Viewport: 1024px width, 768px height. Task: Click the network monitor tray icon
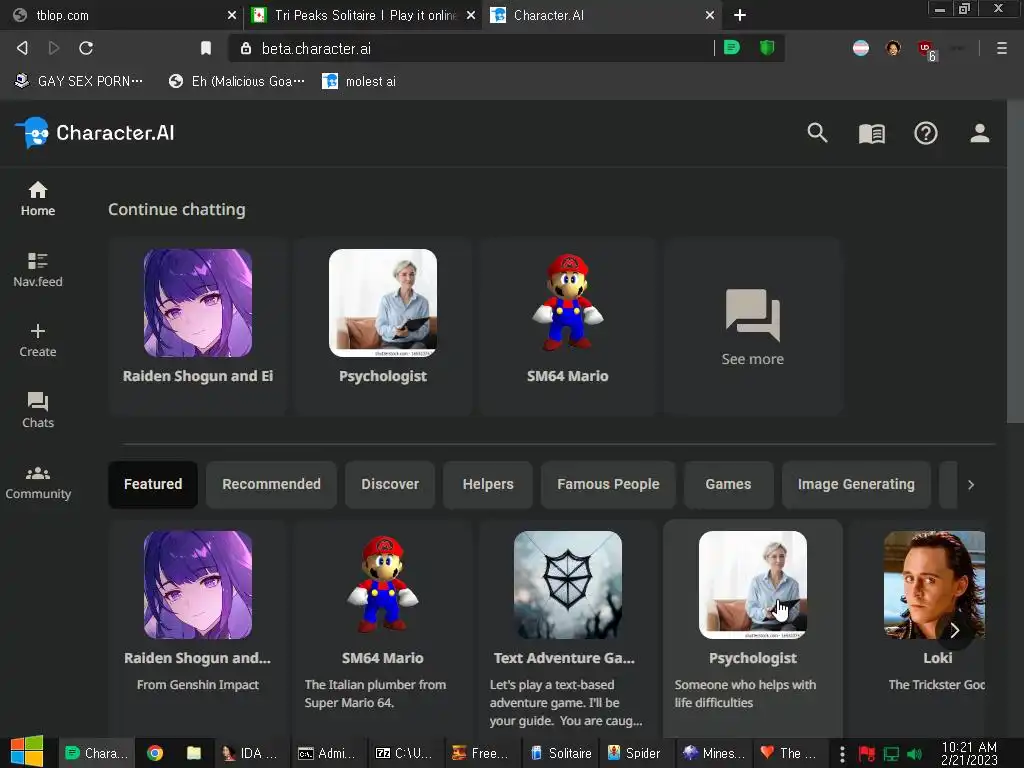tap(891, 754)
